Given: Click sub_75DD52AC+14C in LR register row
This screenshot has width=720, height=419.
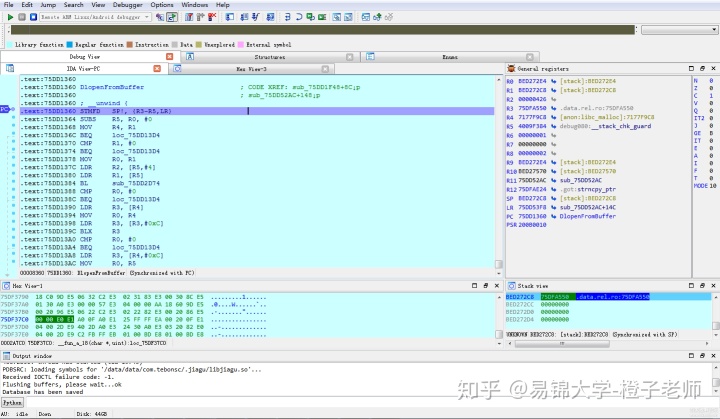Looking at the screenshot, I should pos(588,207).
